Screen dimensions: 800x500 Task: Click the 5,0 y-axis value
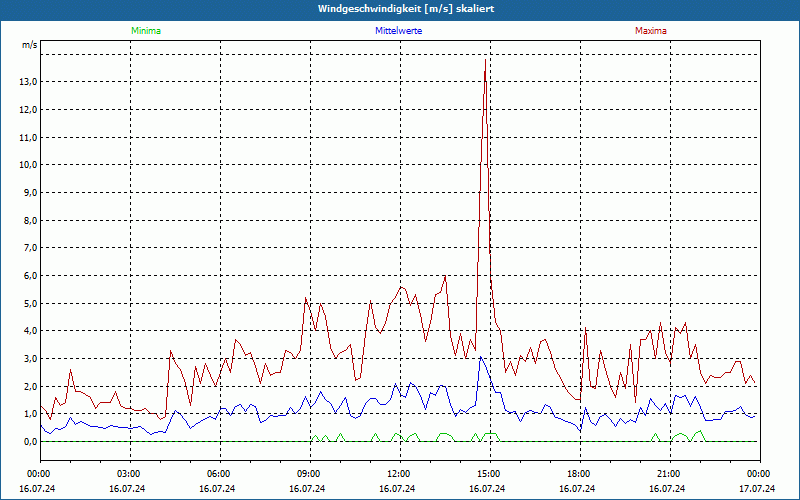point(31,304)
